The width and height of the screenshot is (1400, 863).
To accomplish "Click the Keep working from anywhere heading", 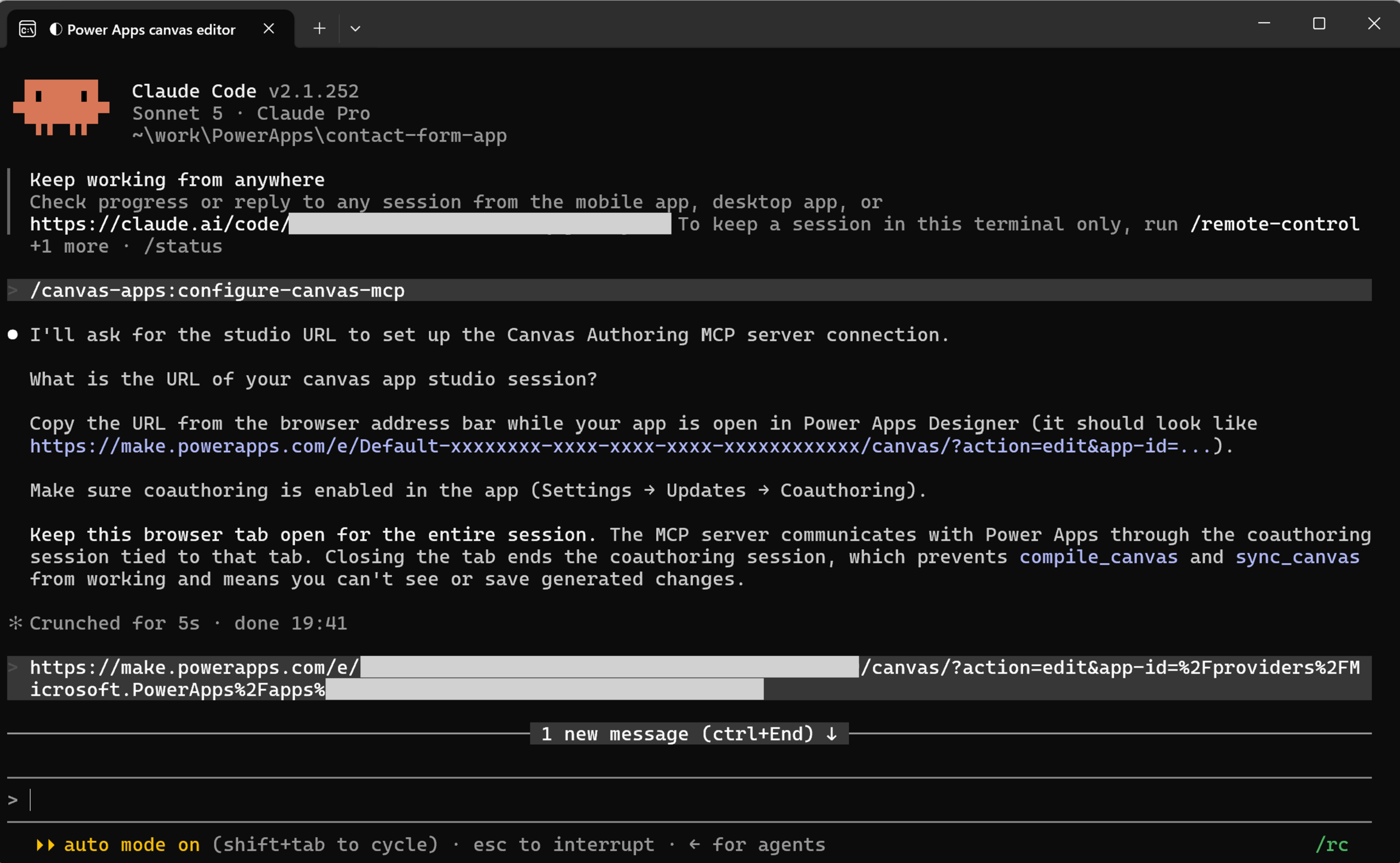I will pos(177,180).
